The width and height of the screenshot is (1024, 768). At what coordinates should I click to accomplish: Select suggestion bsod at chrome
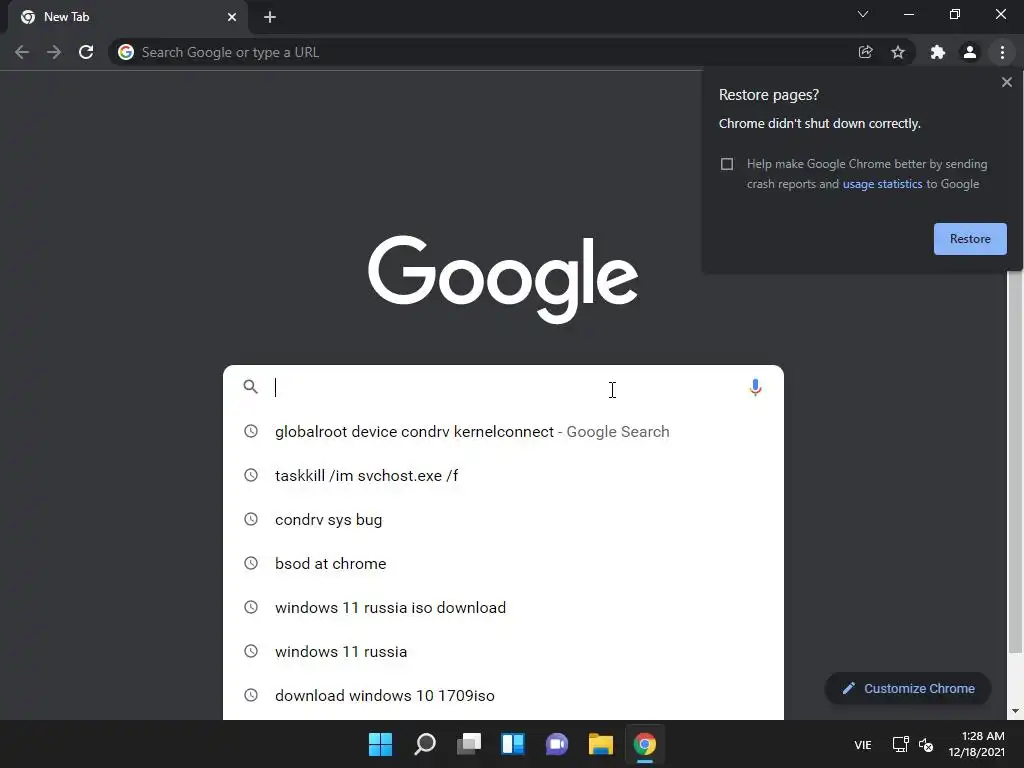pos(503,563)
